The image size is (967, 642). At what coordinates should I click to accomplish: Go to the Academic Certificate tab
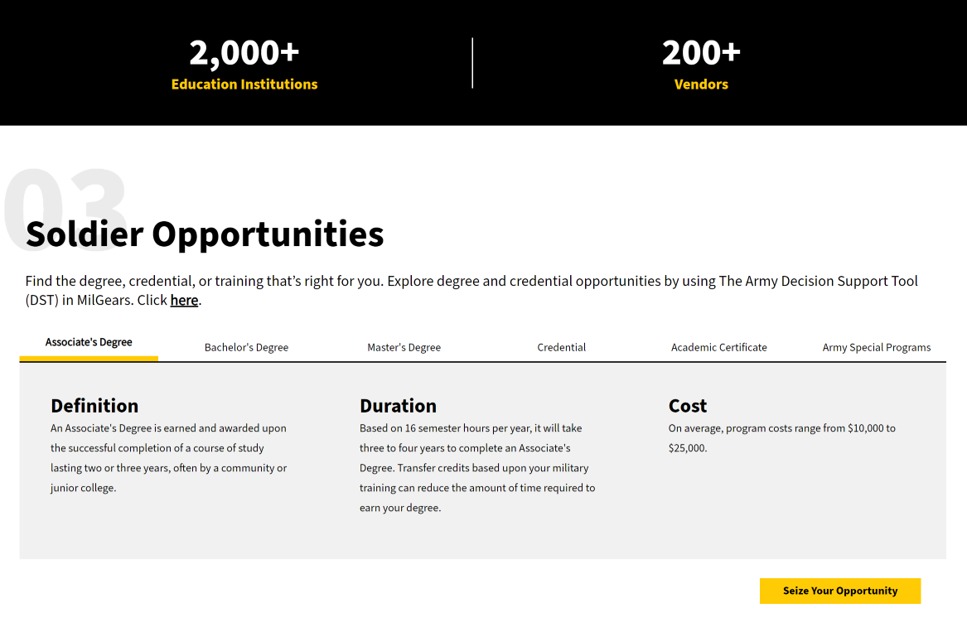pyautogui.click(x=719, y=347)
